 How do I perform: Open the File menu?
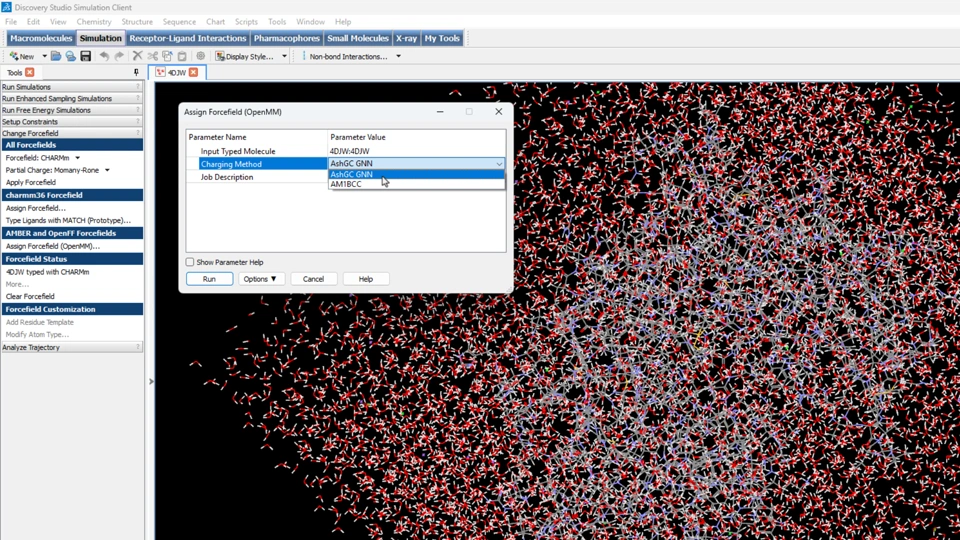pos(11,21)
